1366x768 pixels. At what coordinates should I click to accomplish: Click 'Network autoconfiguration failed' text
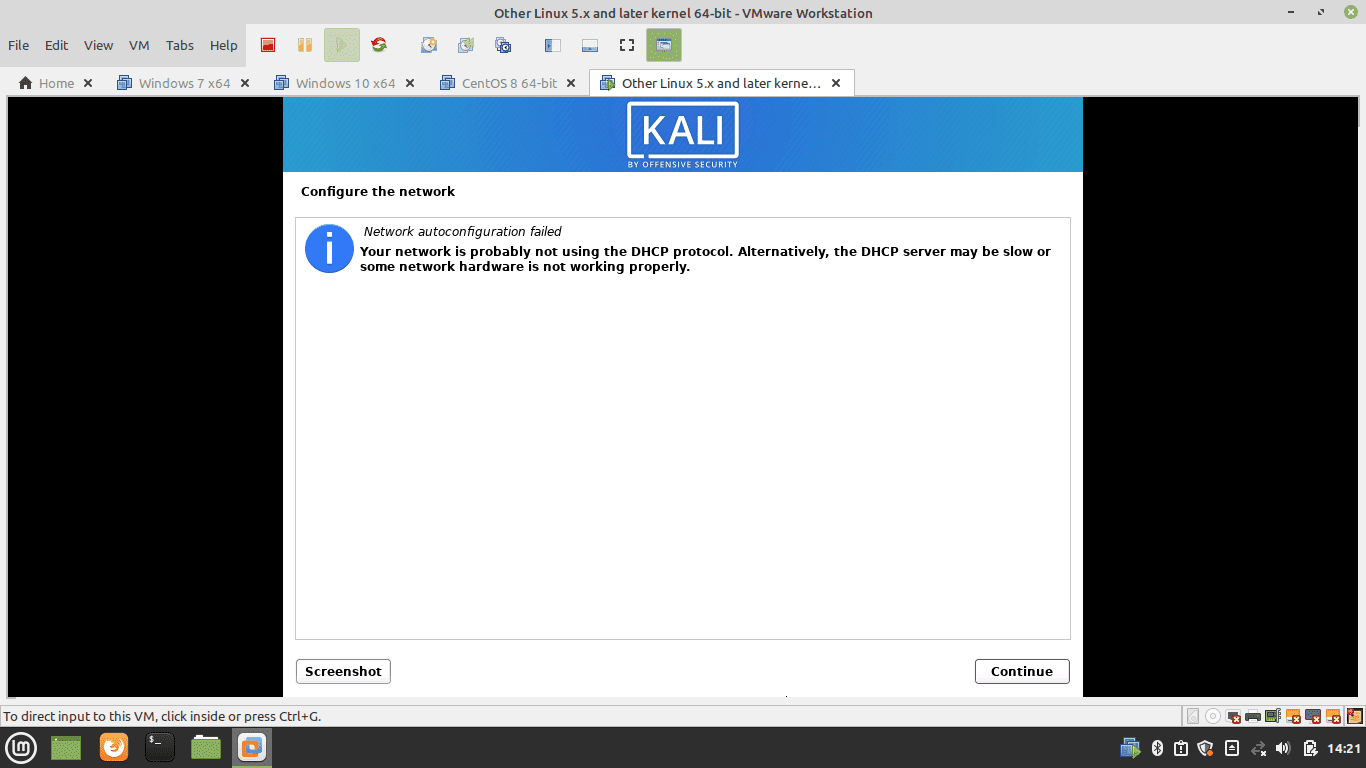click(462, 231)
